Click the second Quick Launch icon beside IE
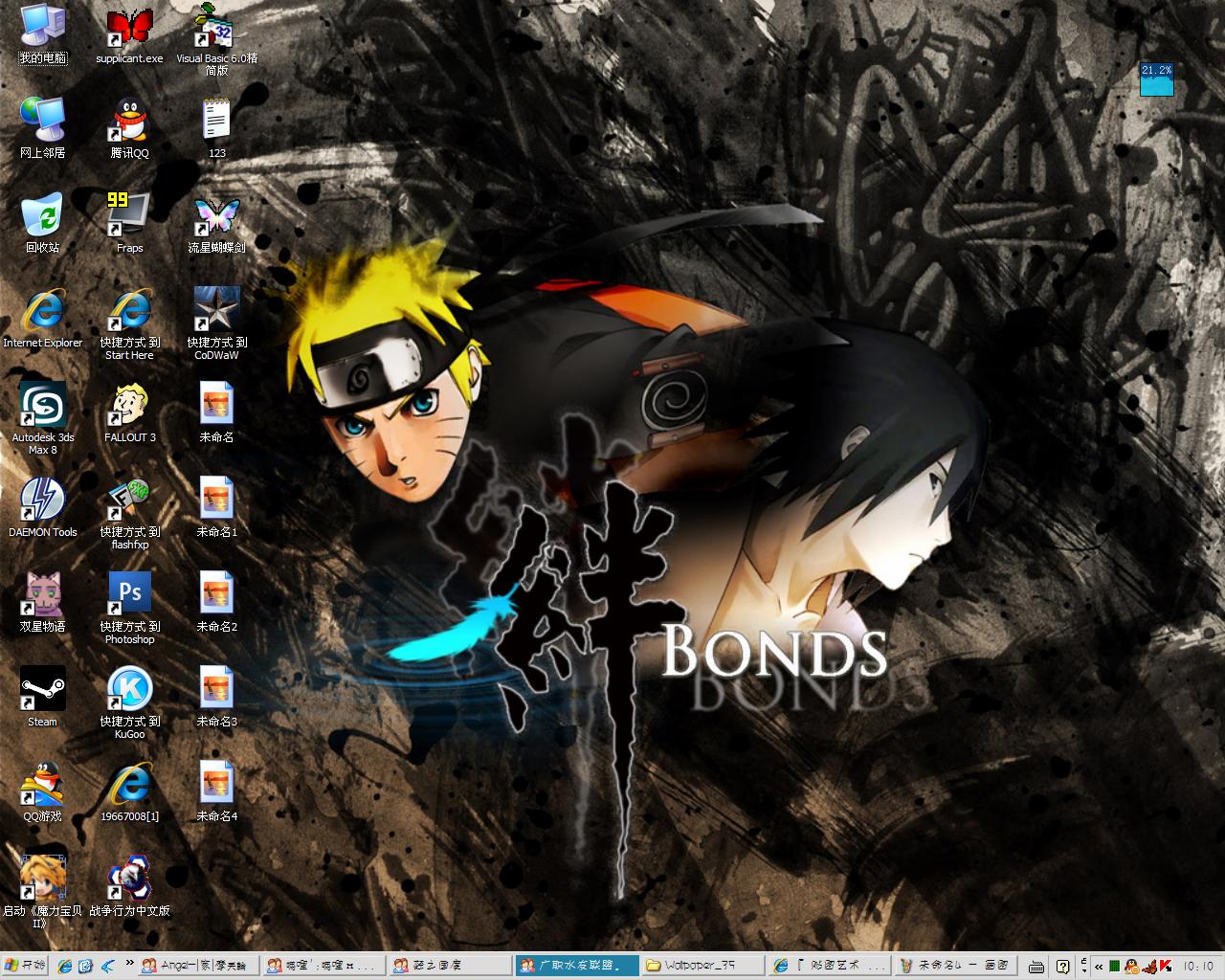The height and width of the screenshot is (980, 1225). (x=86, y=966)
